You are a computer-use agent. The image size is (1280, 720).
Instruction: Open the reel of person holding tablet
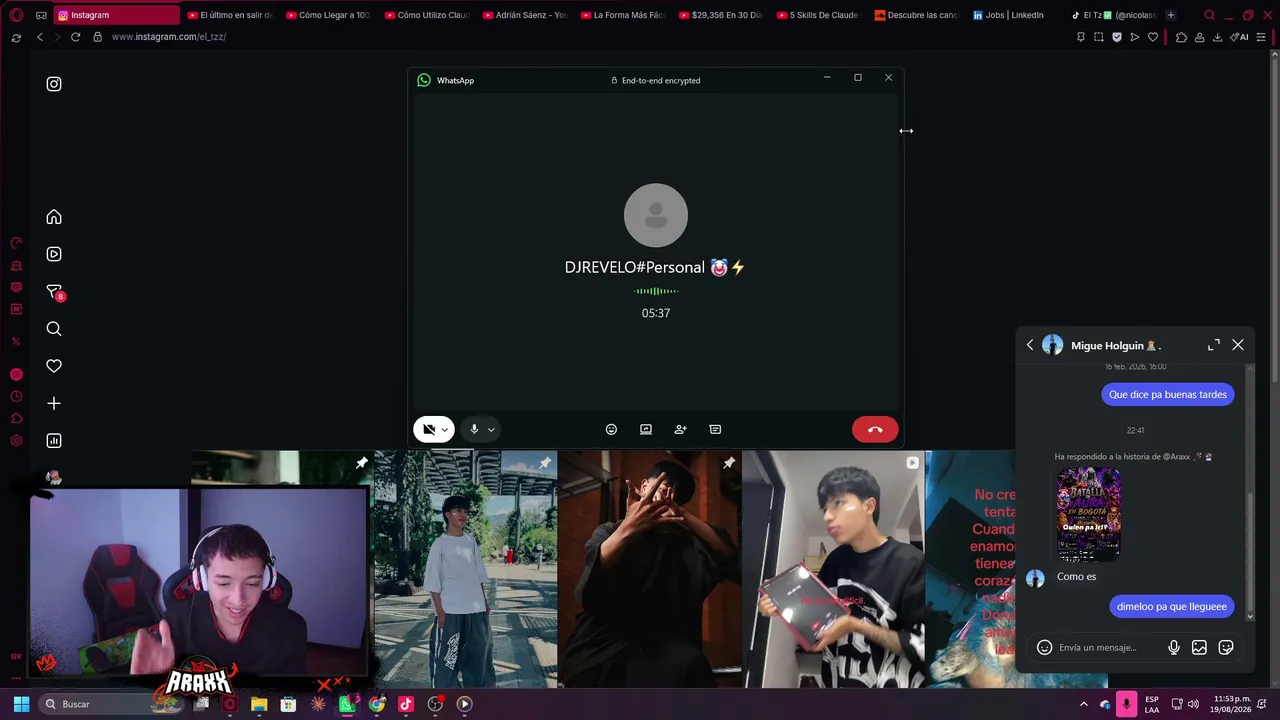(833, 569)
